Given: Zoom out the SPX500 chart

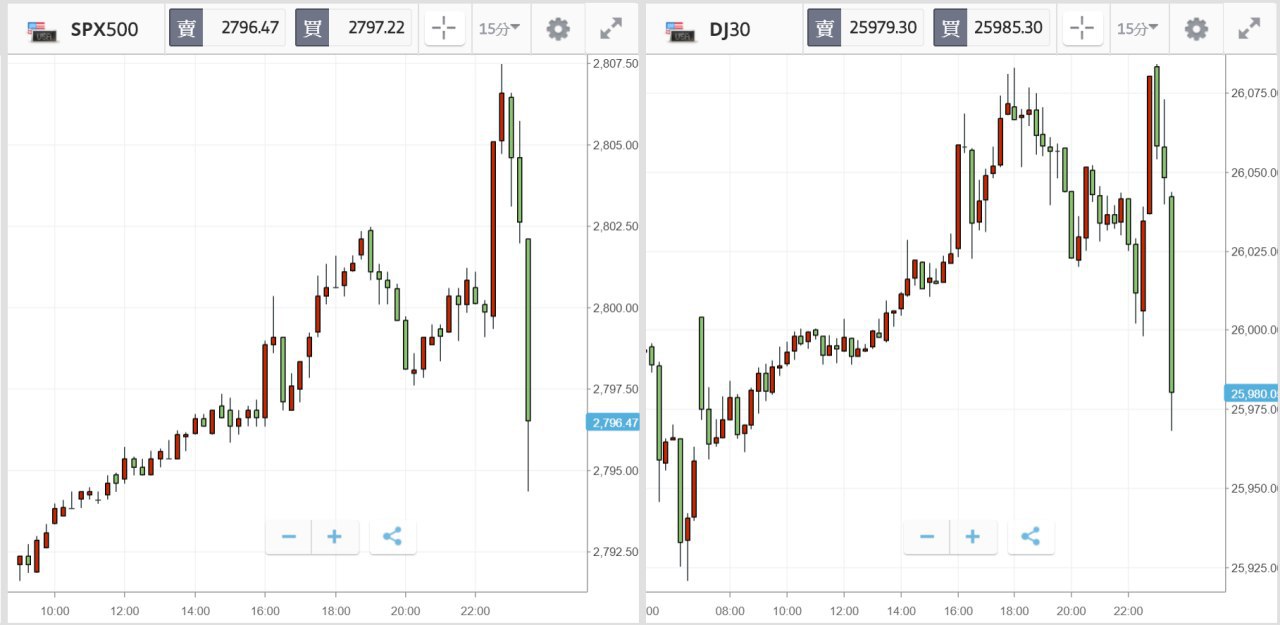Looking at the screenshot, I should (x=289, y=537).
